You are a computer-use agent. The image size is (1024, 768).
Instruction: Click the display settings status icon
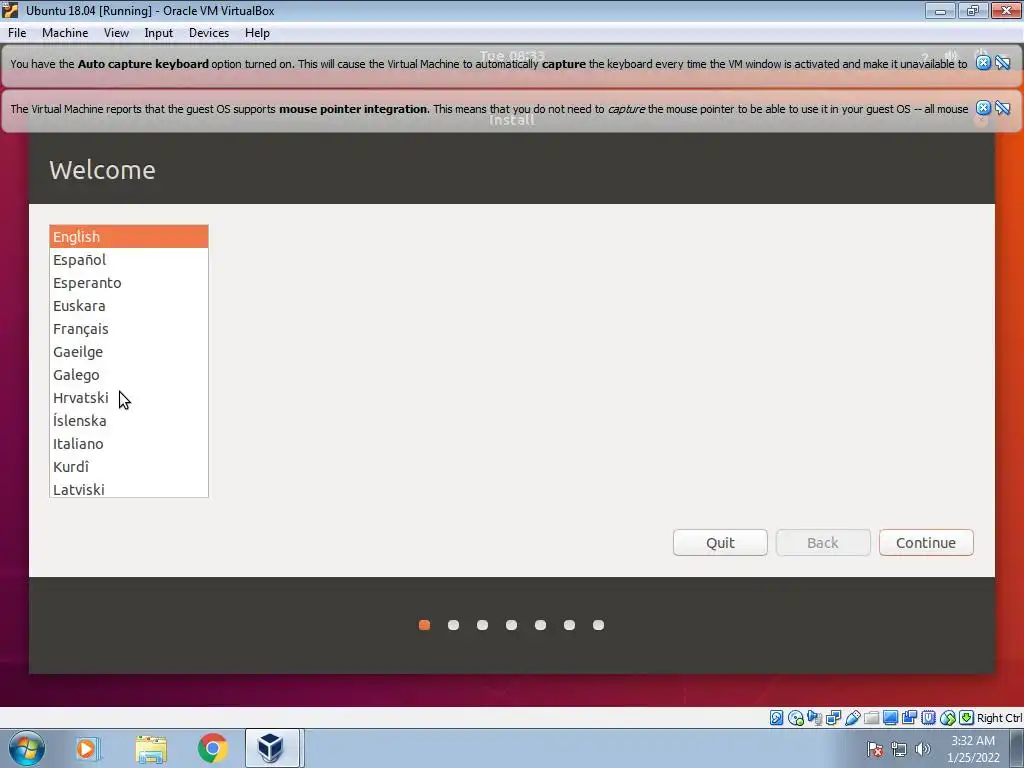click(890, 718)
